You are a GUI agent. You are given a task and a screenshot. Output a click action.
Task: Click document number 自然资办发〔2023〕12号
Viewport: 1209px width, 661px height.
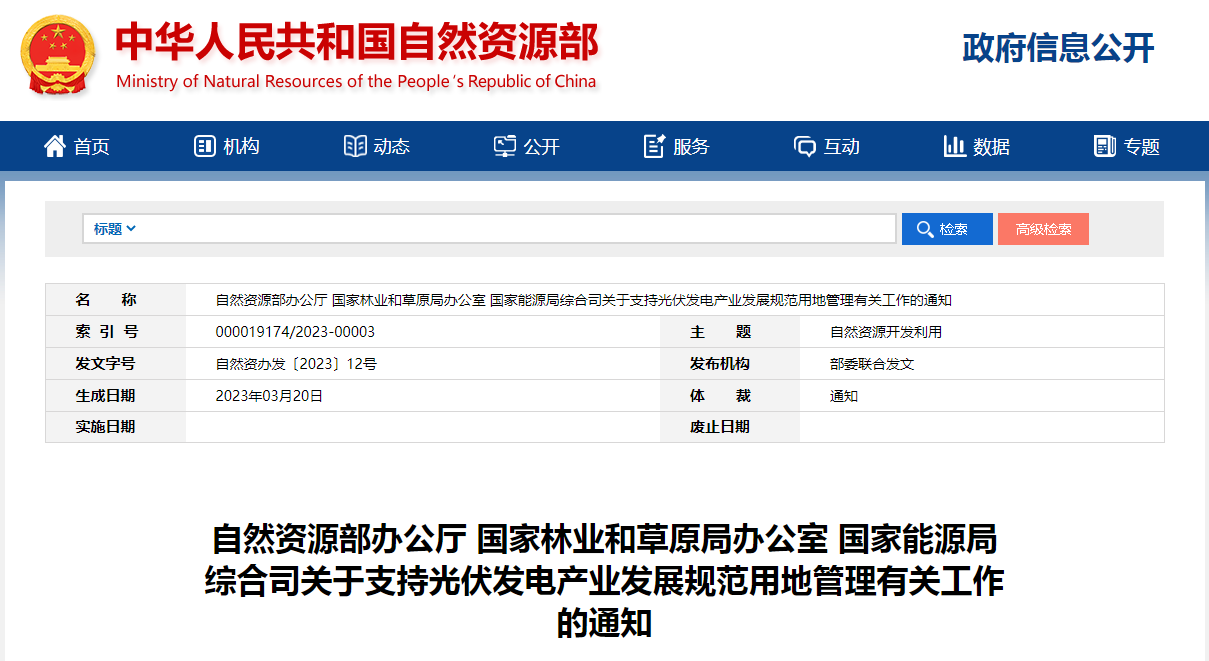click(296, 364)
